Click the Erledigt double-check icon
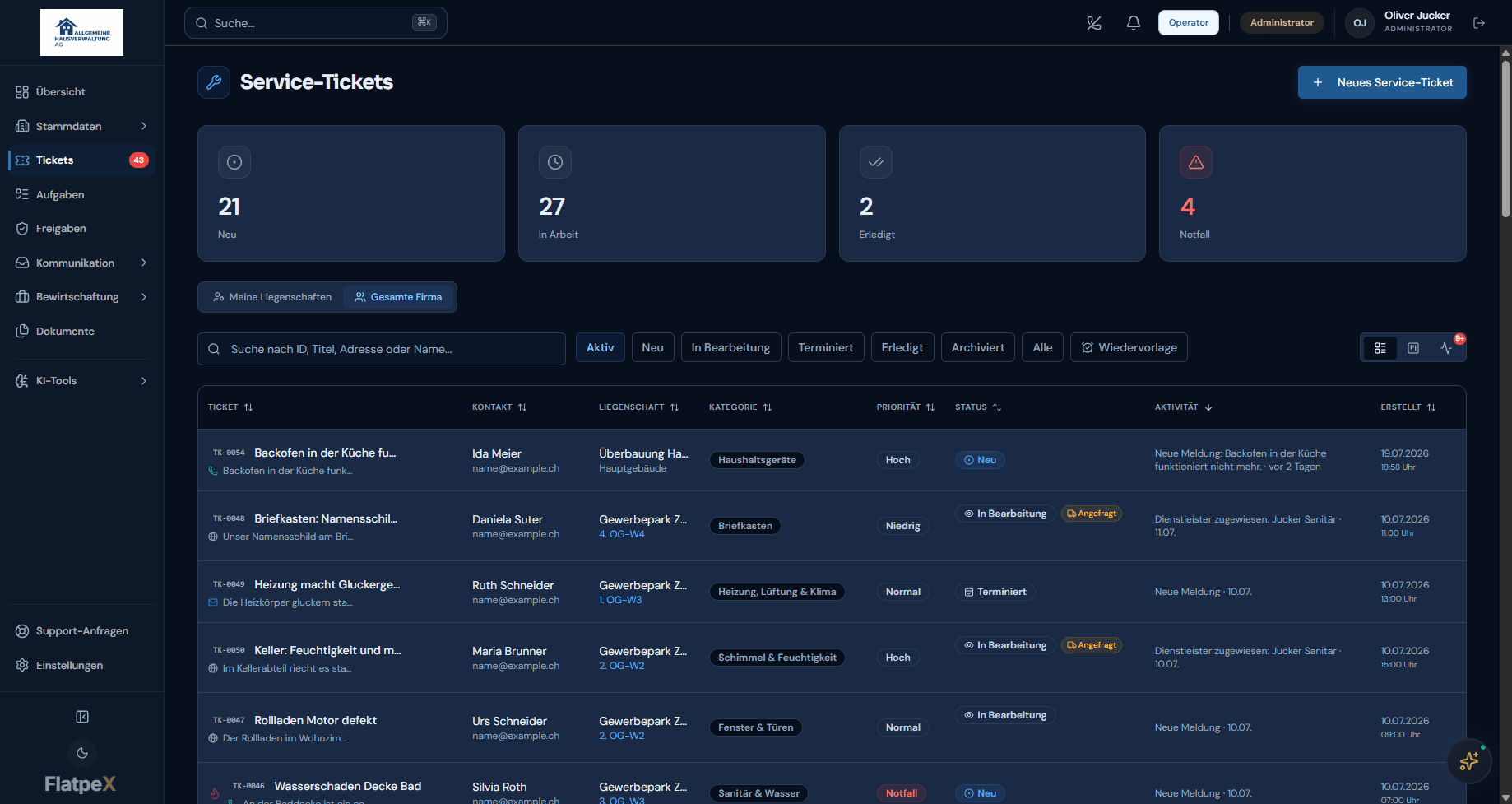The width and height of the screenshot is (1512, 804). (x=876, y=162)
